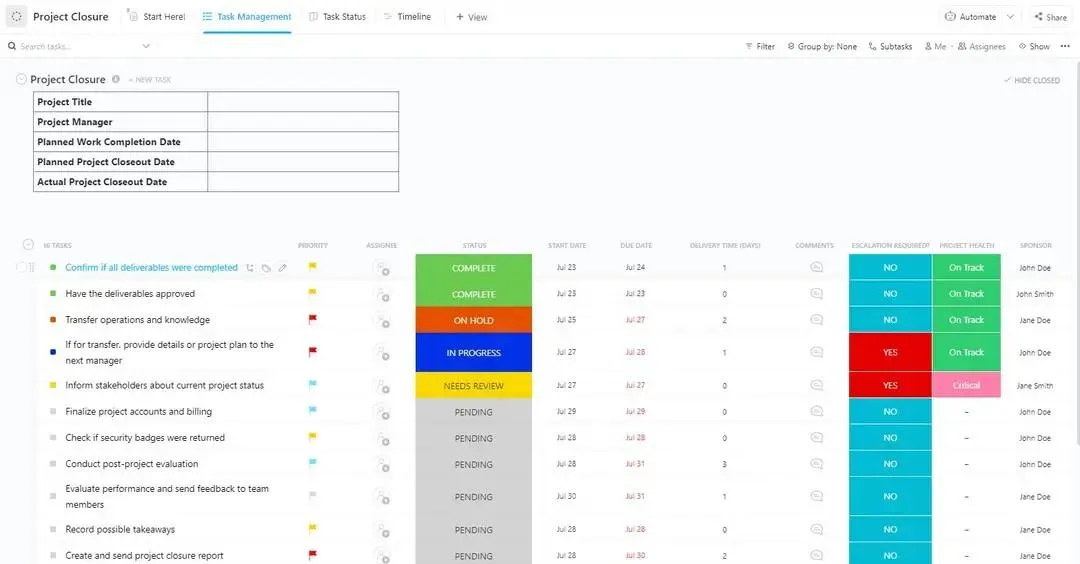The width and height of the screenshot is (1080, 564).
Task: Add a new view with + View
Action: tap(471, 17)
